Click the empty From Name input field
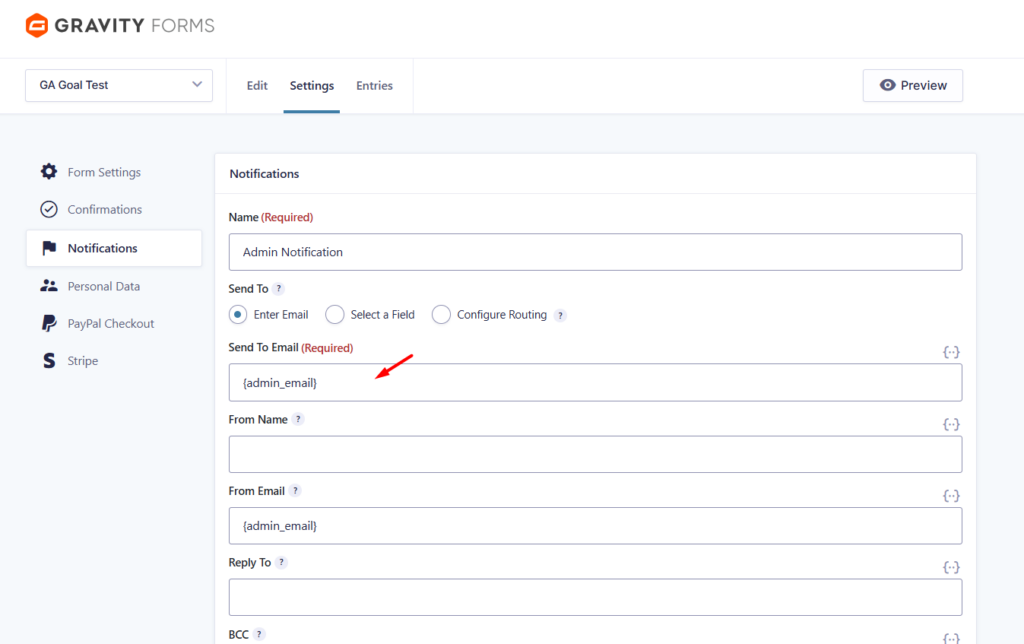Viewport: 1024px width, 644px height. [x=595, y=455]
